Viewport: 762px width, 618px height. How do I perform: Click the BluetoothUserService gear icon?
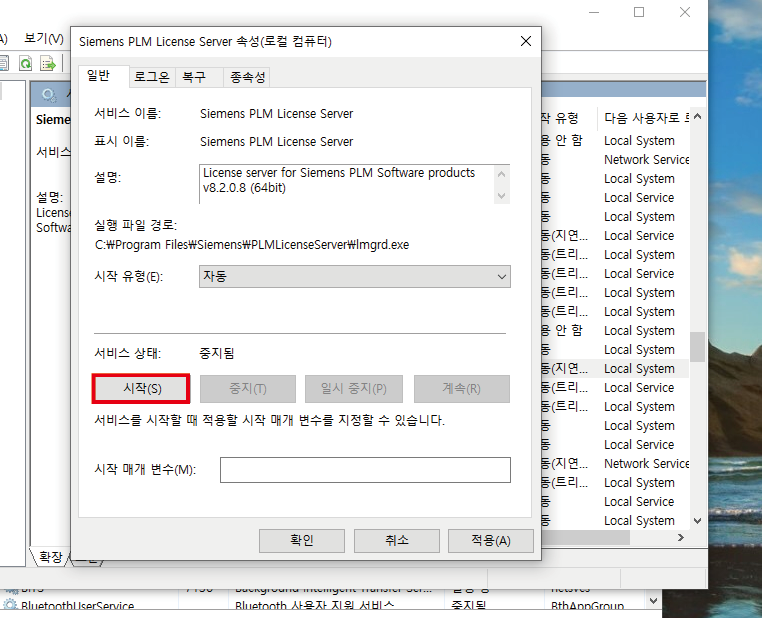pos(10,605)
